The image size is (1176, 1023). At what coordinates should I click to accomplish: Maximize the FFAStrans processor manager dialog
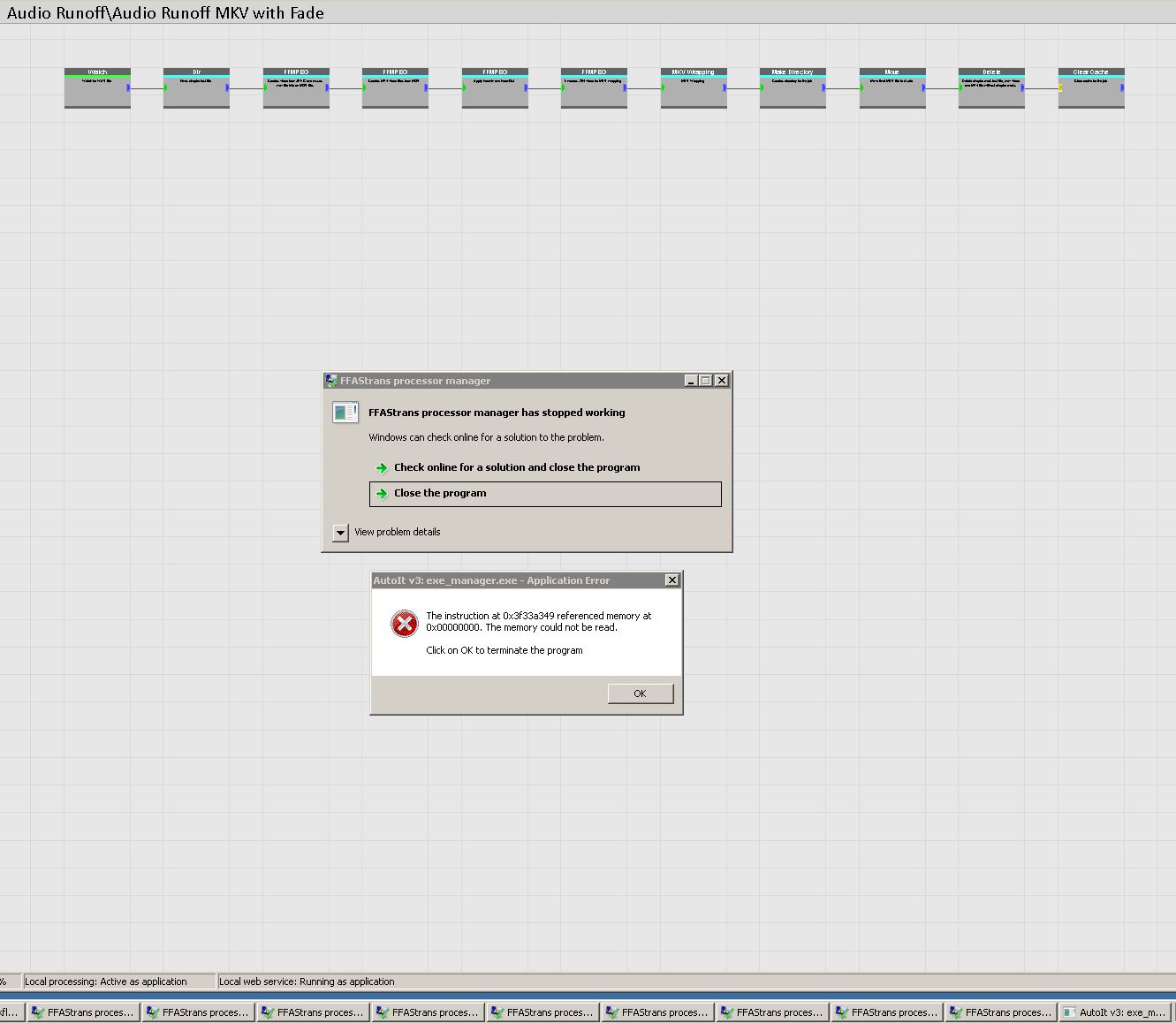[705, 381]
